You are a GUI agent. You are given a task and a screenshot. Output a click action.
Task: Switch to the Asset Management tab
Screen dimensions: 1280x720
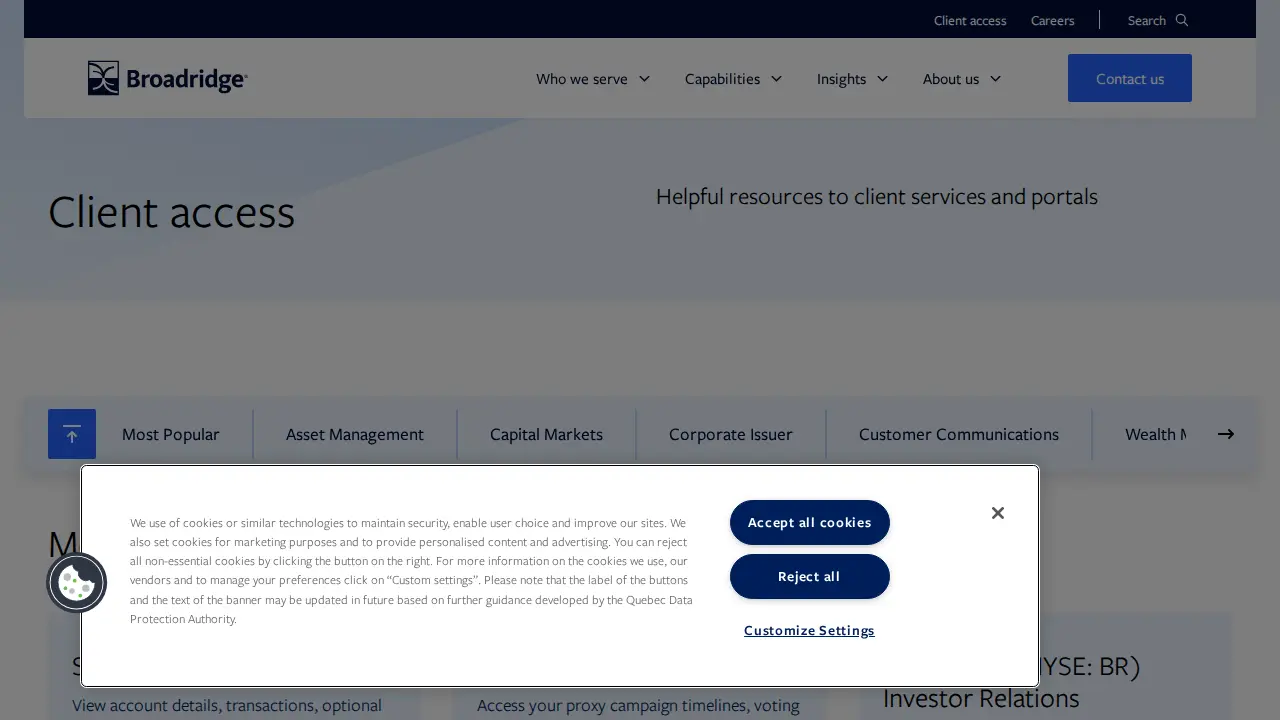coord(355,434)
